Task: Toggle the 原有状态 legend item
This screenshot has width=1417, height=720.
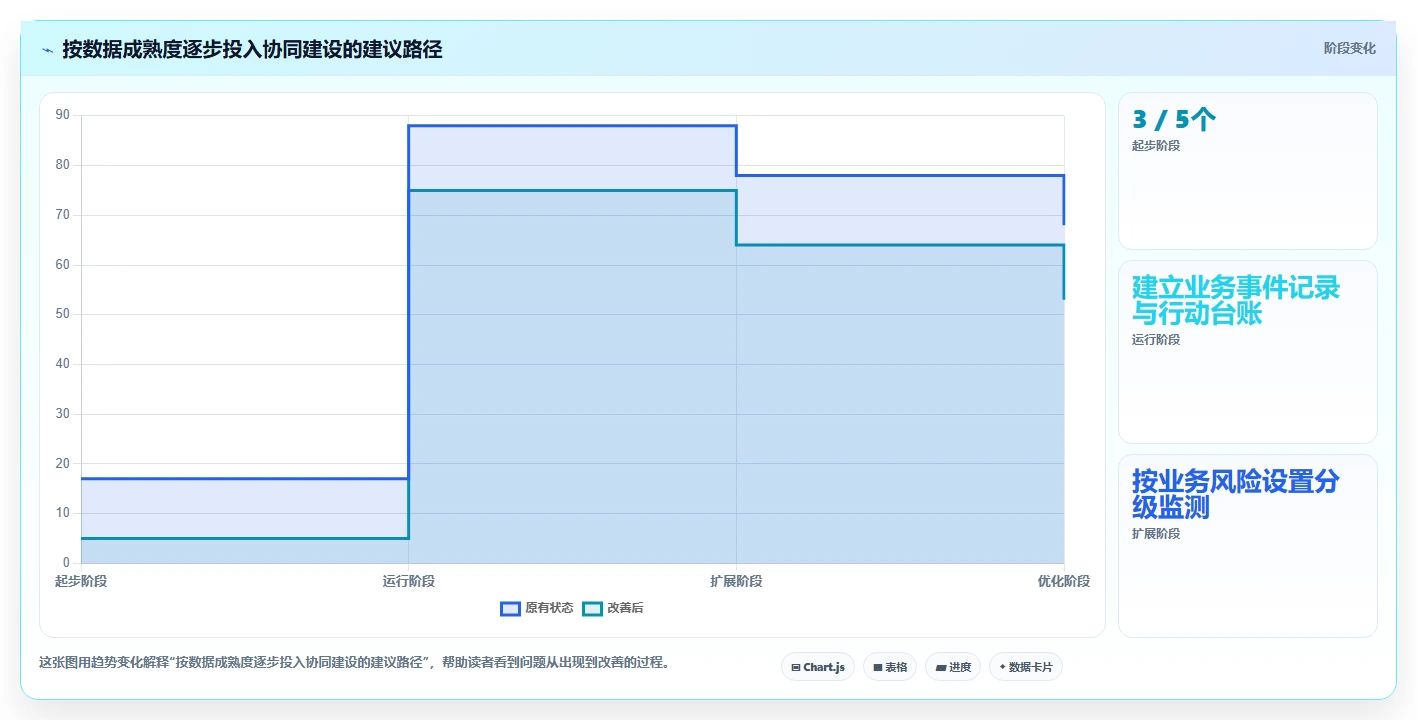Action: [x=536, y=608]
